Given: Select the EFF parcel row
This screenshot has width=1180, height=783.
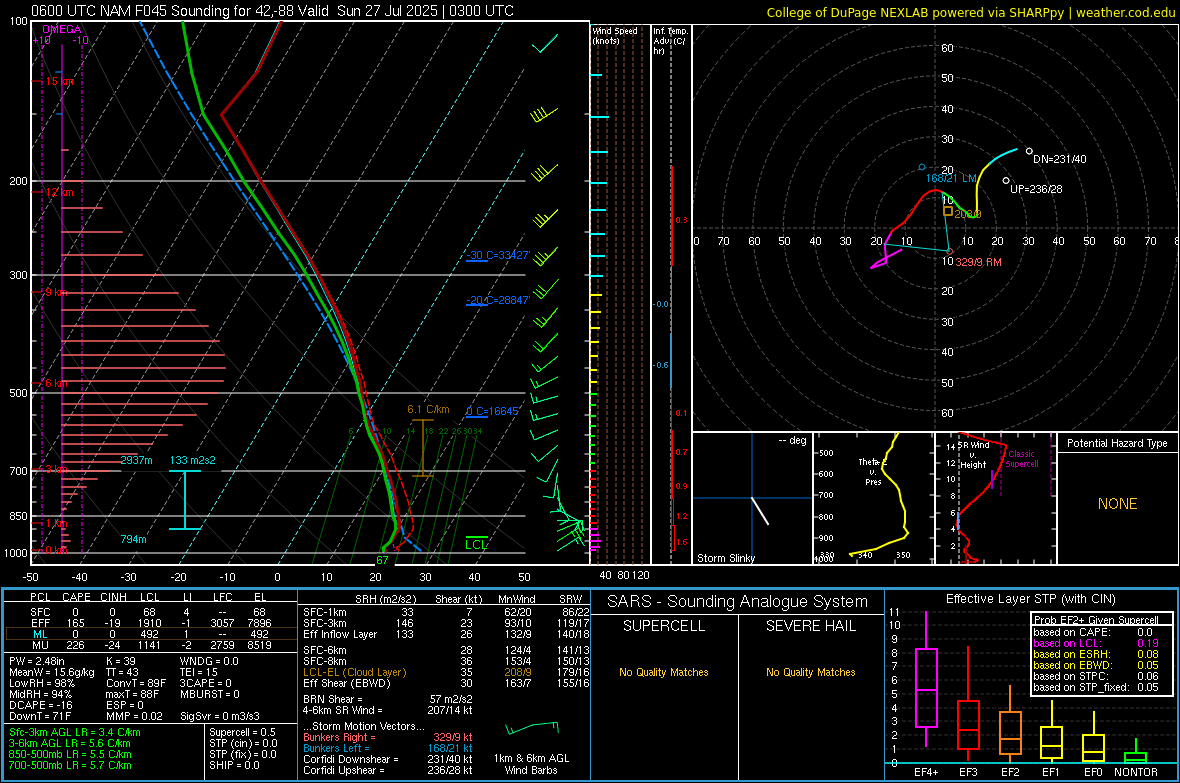Looking at the screenshot, I should click(x=151, y=623).
